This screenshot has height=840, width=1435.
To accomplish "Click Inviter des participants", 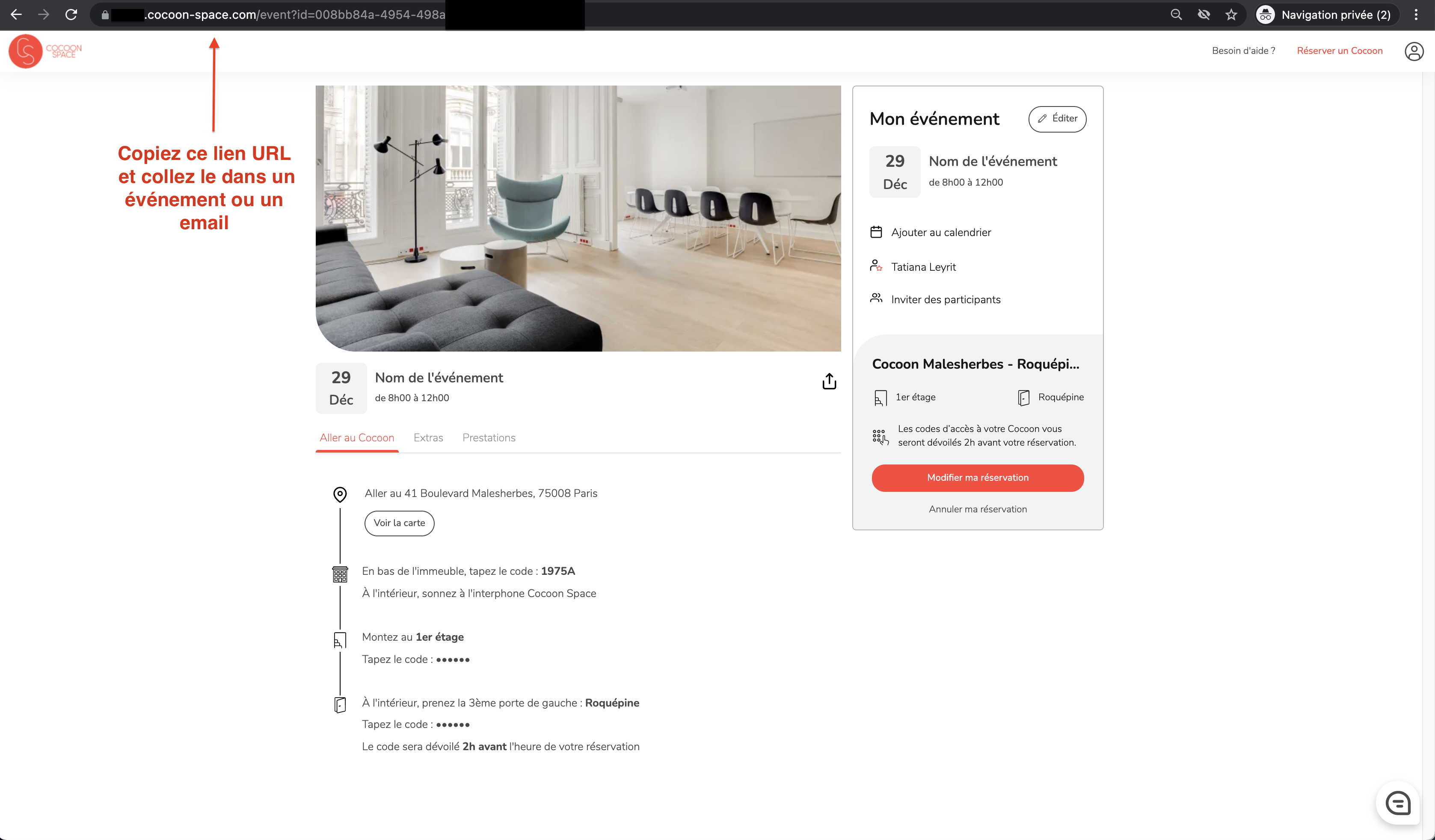I will pos(945,299).
